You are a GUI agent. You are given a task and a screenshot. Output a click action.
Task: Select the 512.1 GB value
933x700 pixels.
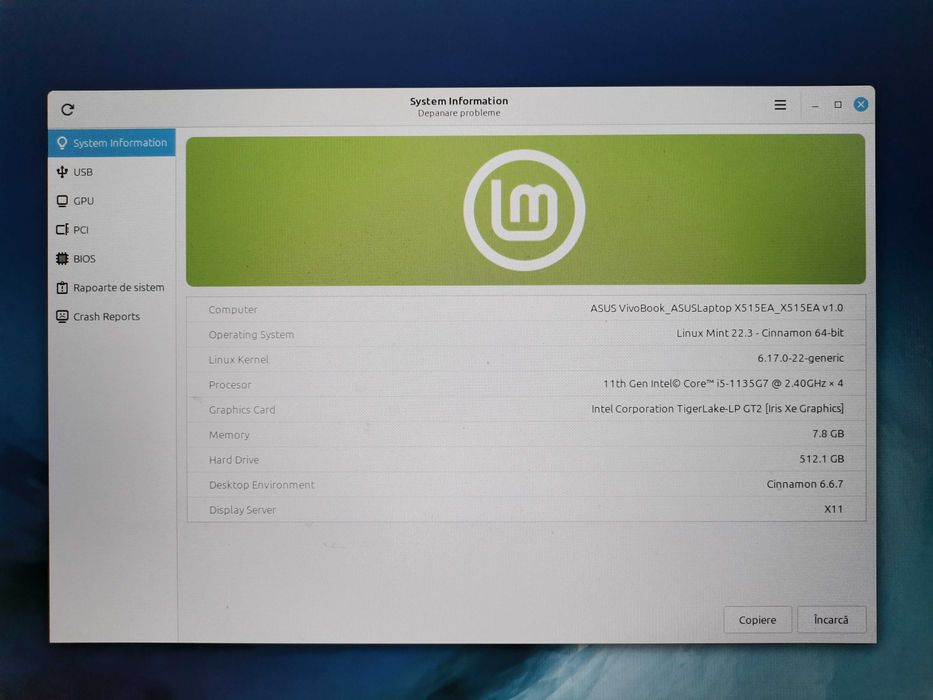822,458
